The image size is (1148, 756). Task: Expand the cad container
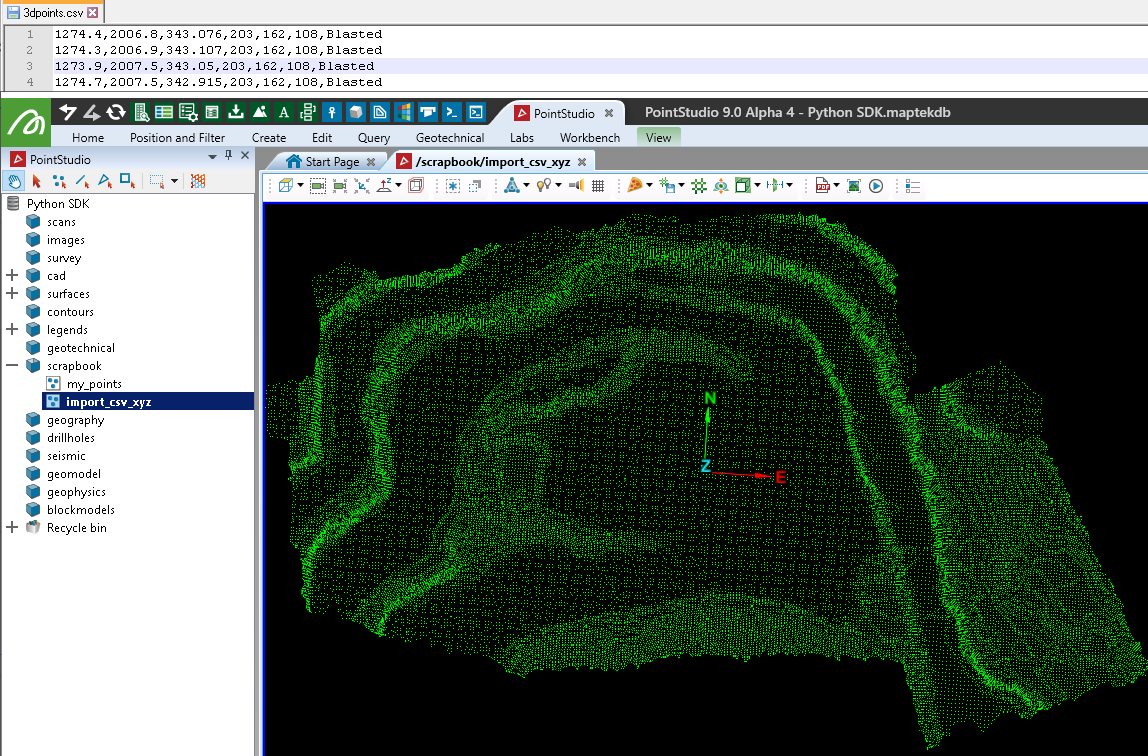tap(12, 275)
